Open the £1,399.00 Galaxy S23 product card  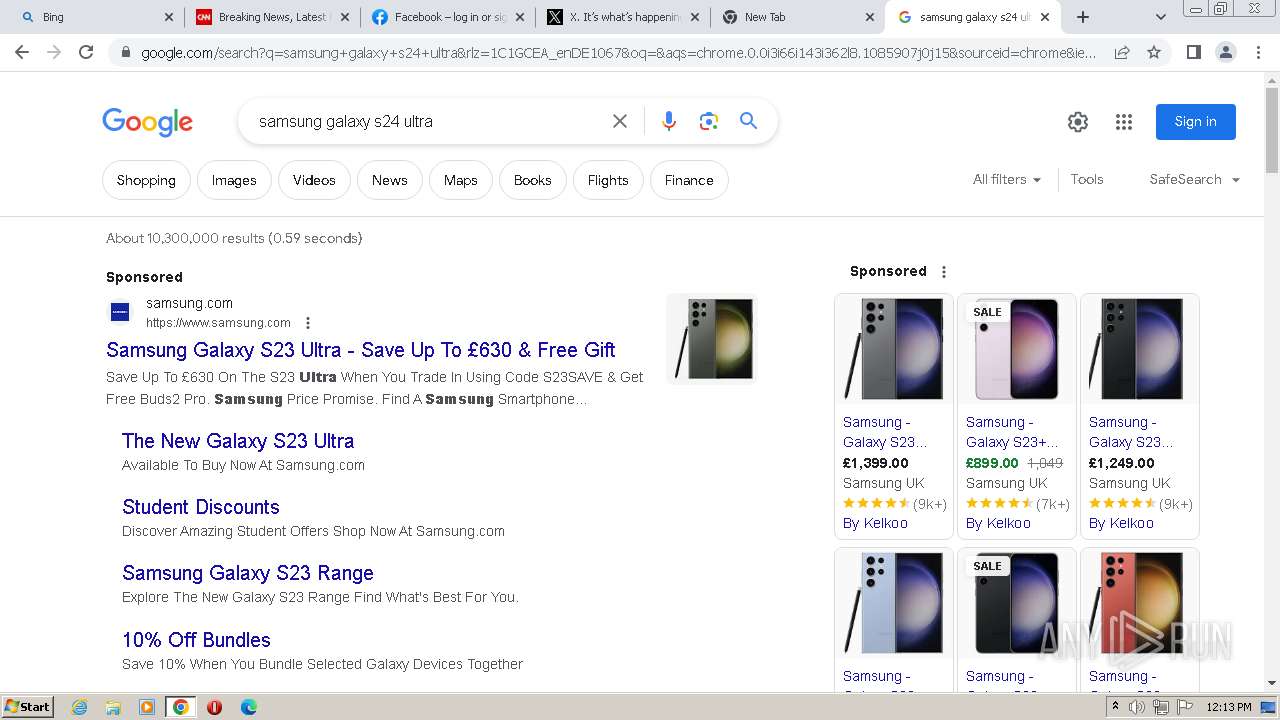tap(894, 416)
